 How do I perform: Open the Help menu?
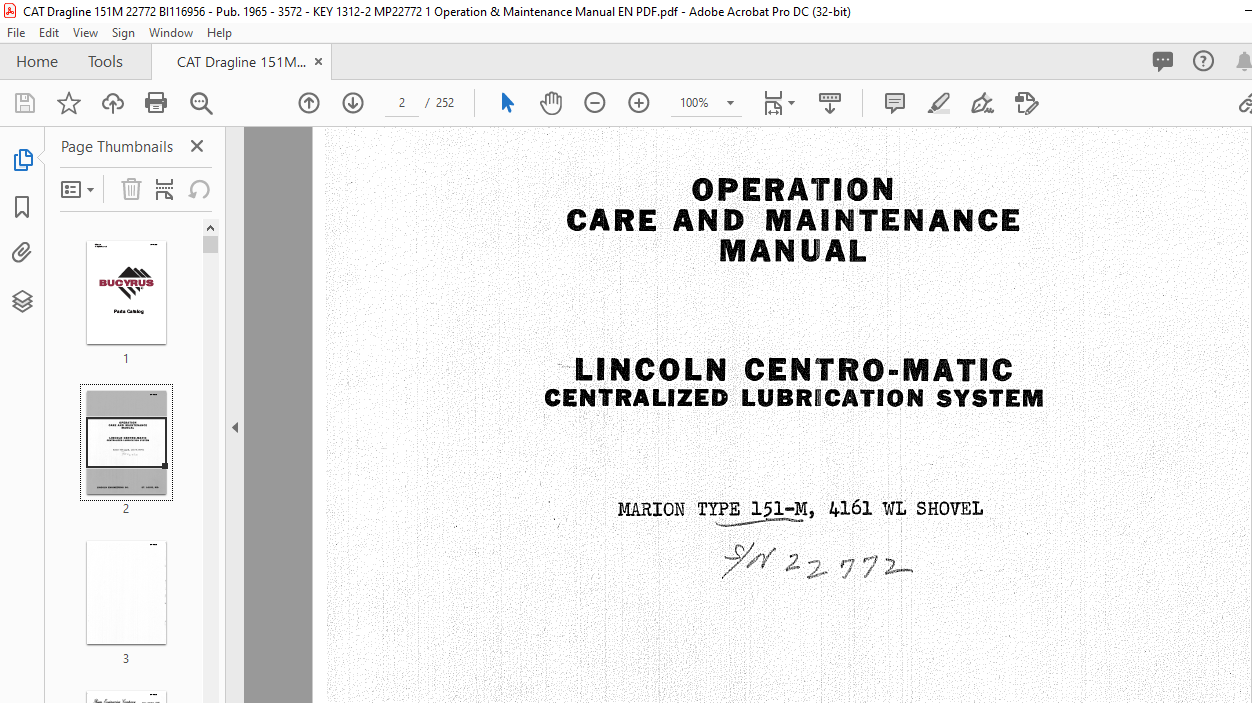point(219,33)
